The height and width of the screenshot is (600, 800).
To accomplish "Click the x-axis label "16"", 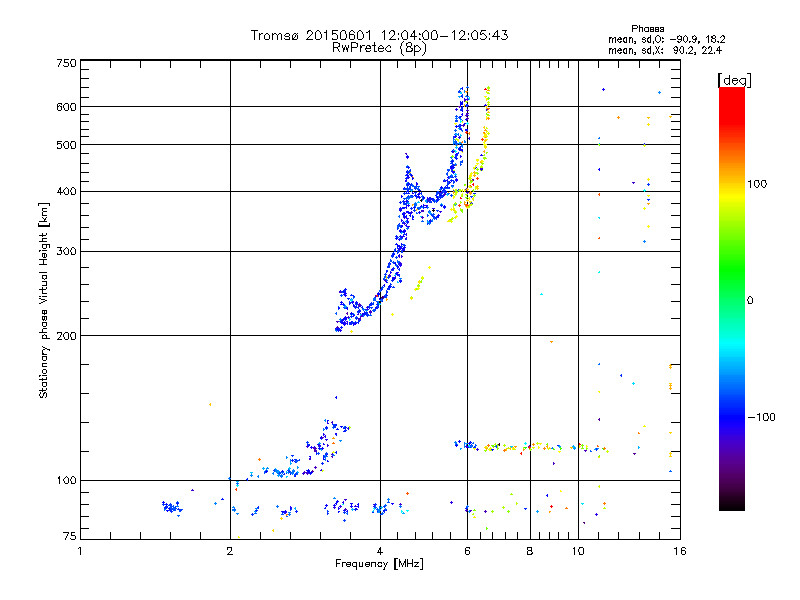I will (680, 551).
